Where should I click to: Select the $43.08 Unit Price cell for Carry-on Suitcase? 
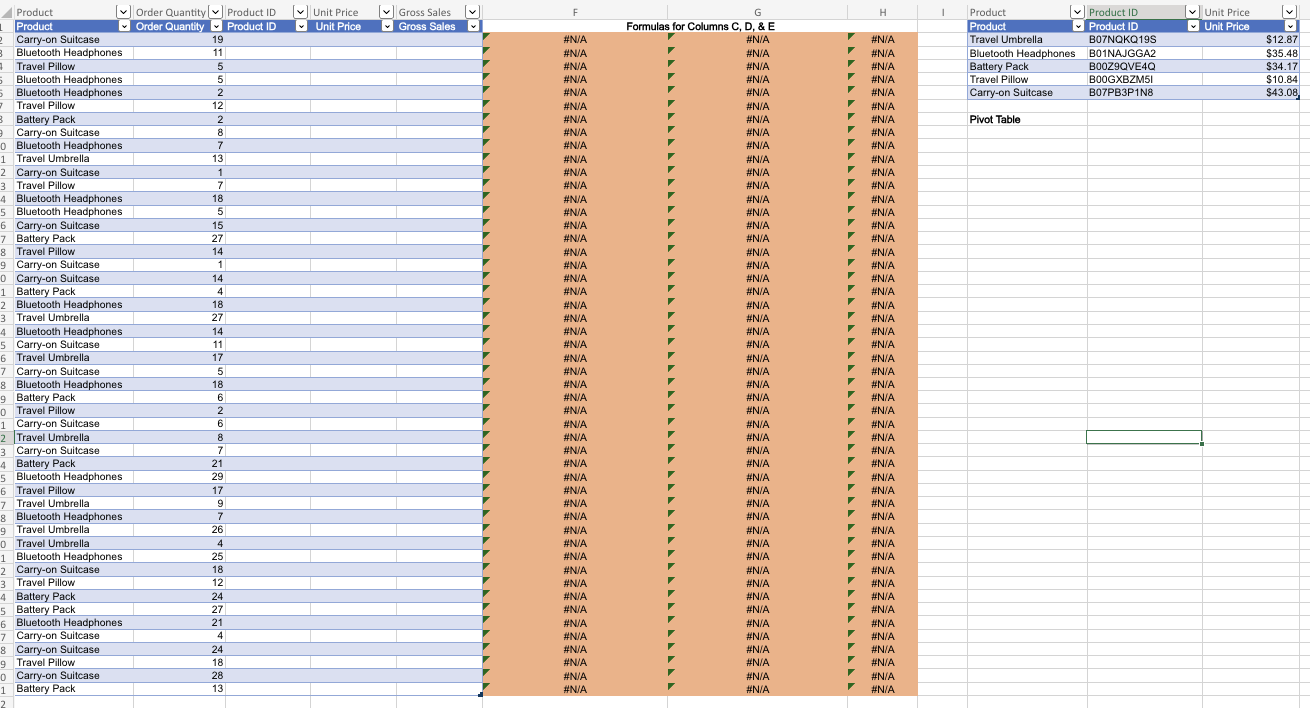coord(1280,92)
